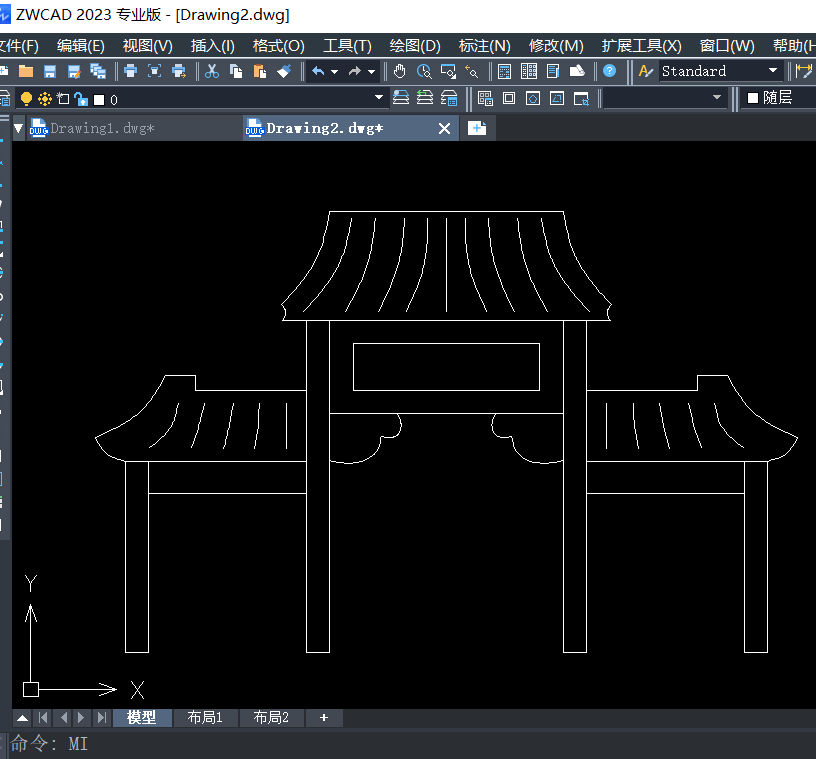Click the command line input field
The width and height of the screenshot is (816, 759).
pos(411,744)
